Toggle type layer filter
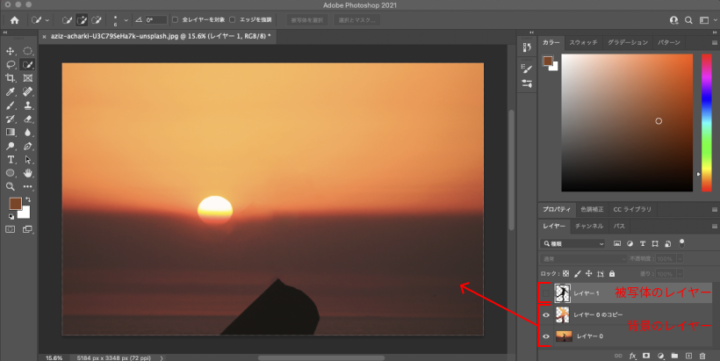This screenshot has height=361, width=720. (642, 243)
